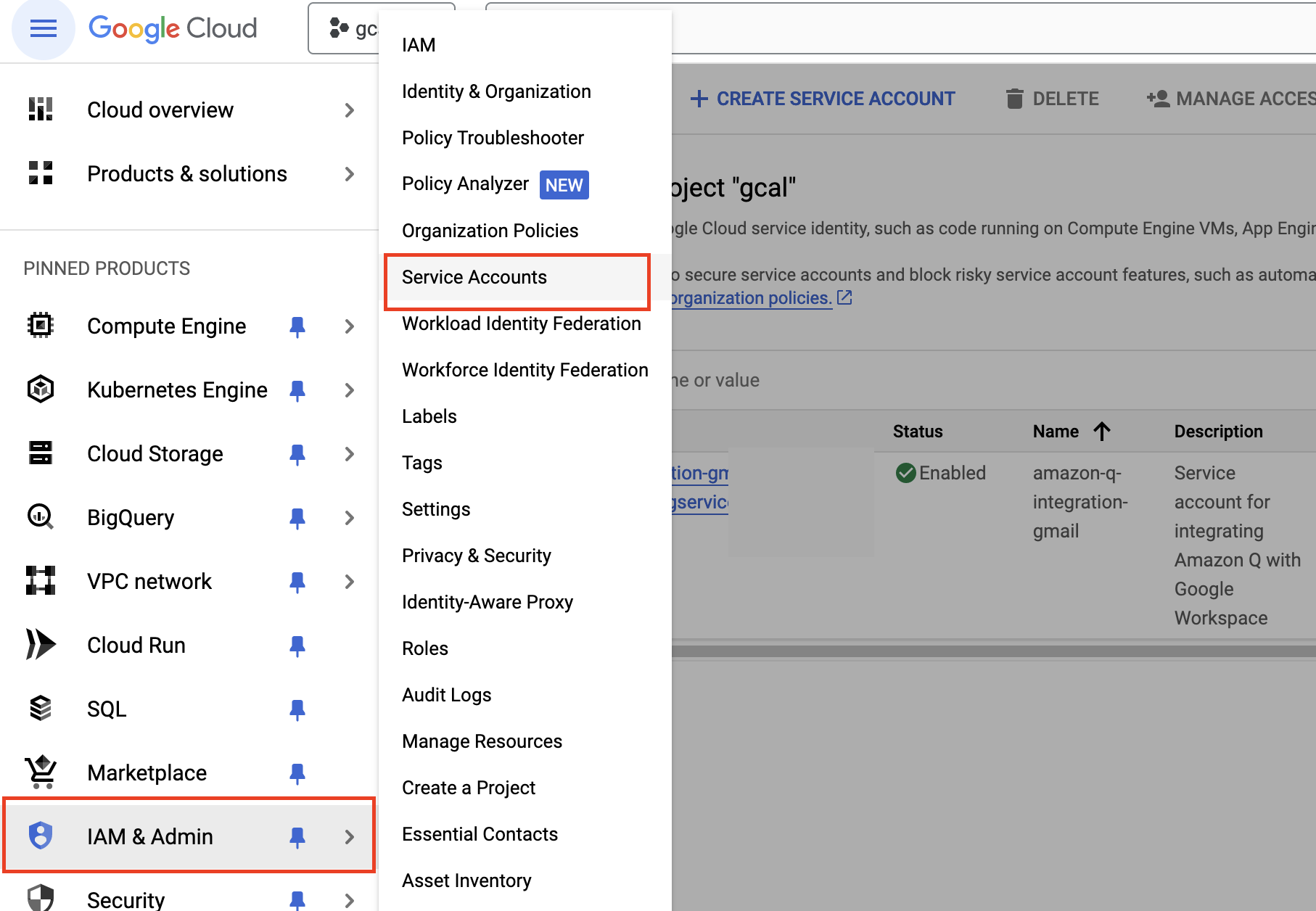Click the DELETE button
Viewport: 1316px width, 911px height.
[1053, 99]
